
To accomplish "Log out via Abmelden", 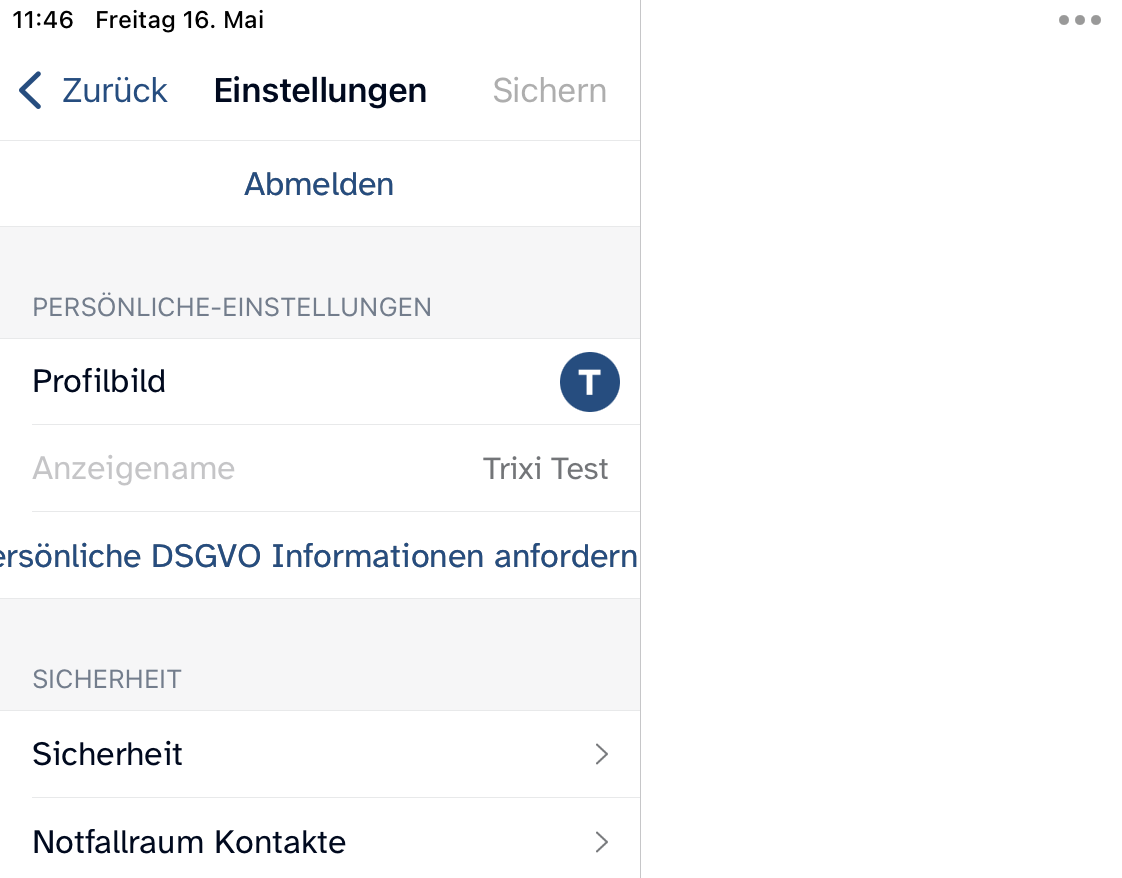I will [319, 184].
